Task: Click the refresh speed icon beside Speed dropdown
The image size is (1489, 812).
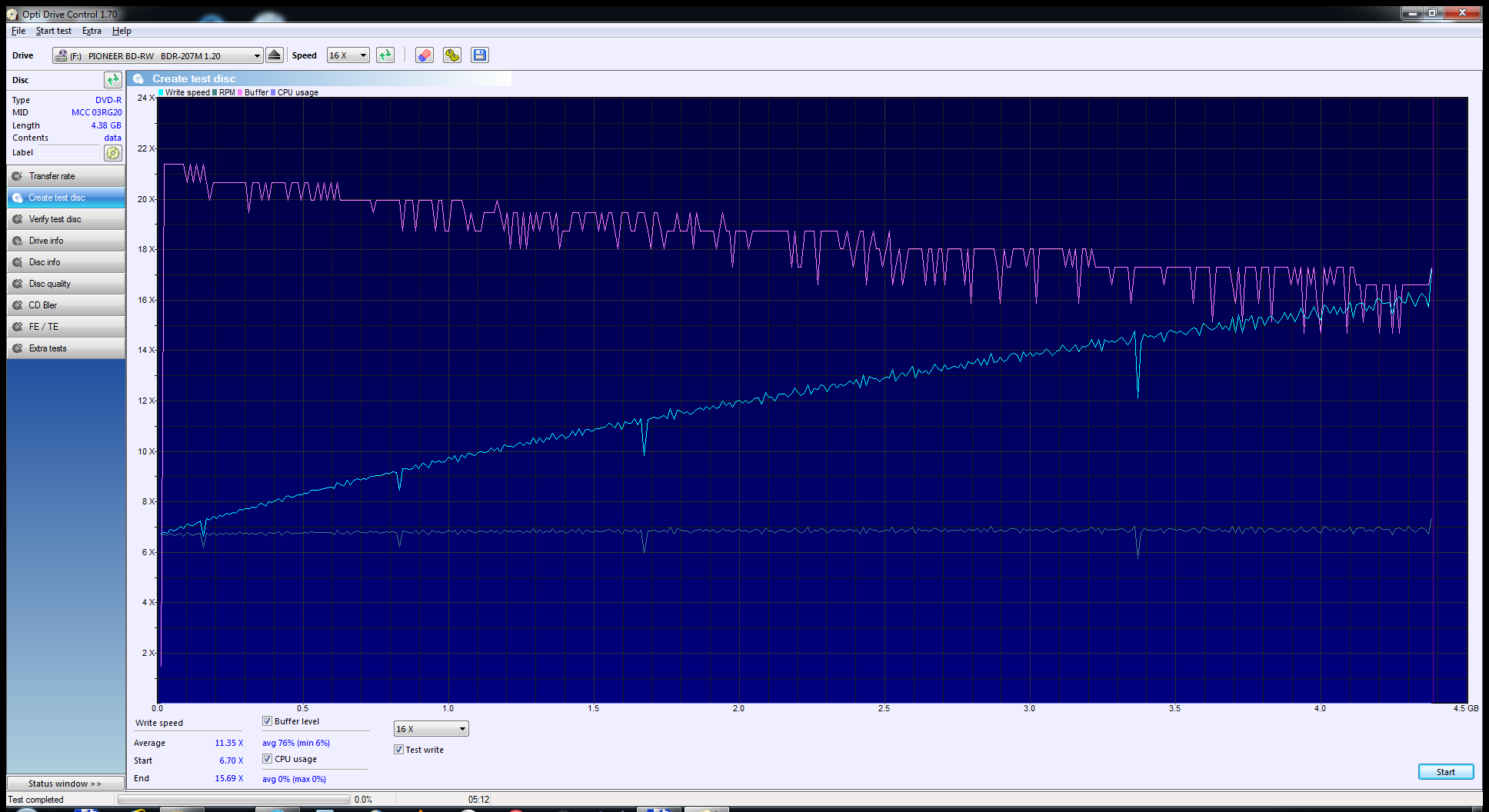Action: point(385,55)
